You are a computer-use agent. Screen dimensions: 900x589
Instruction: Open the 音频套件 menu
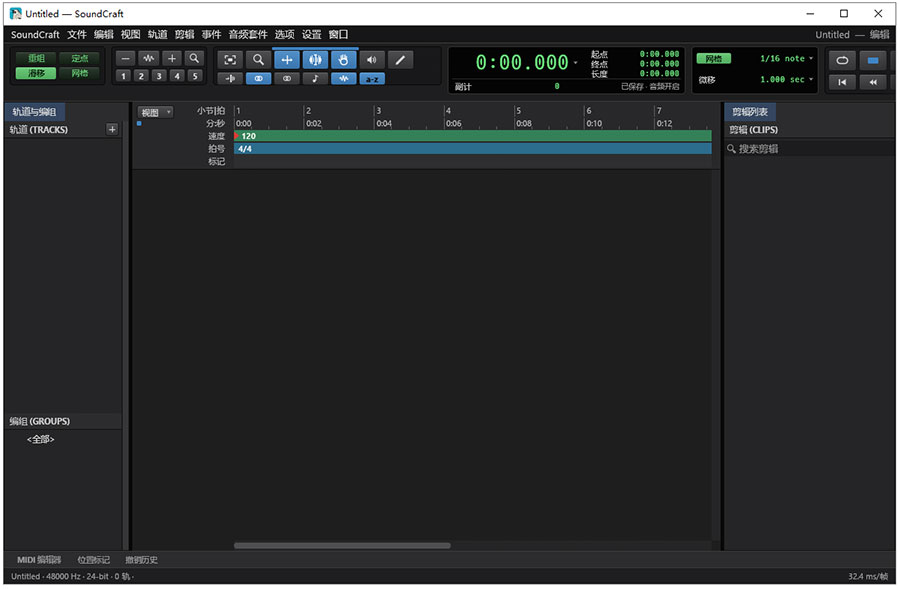[248, 34]
